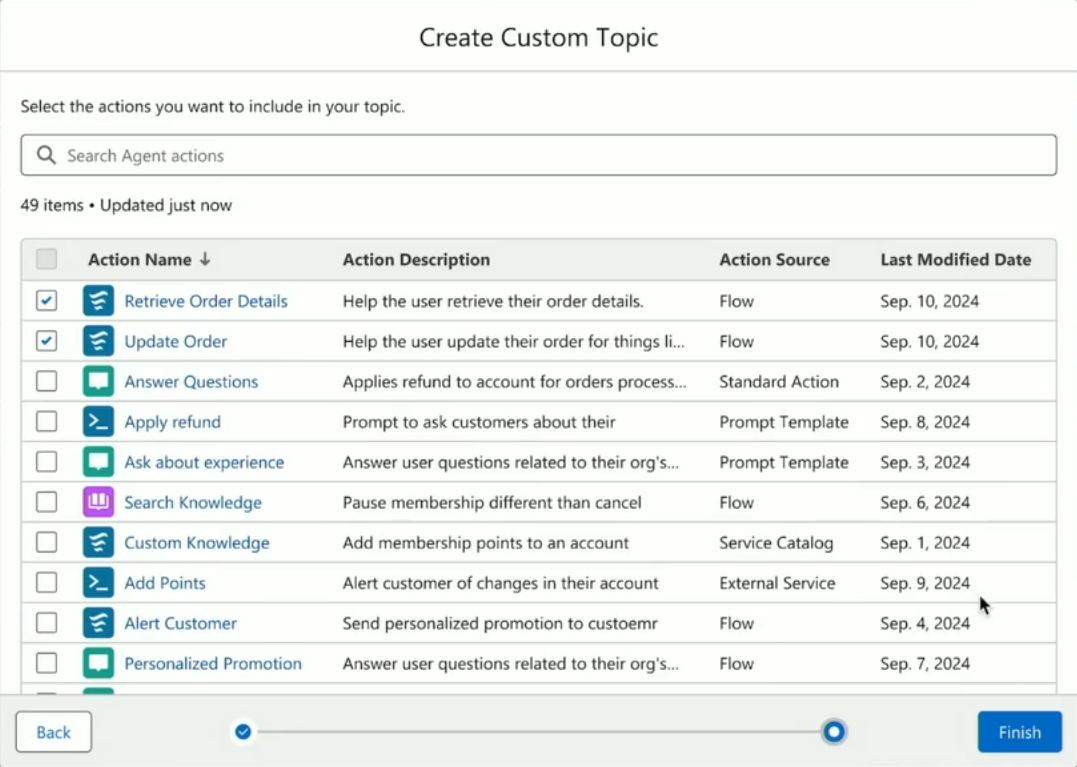Click the chat icon beside Answer Questions

tap(98, 382)
